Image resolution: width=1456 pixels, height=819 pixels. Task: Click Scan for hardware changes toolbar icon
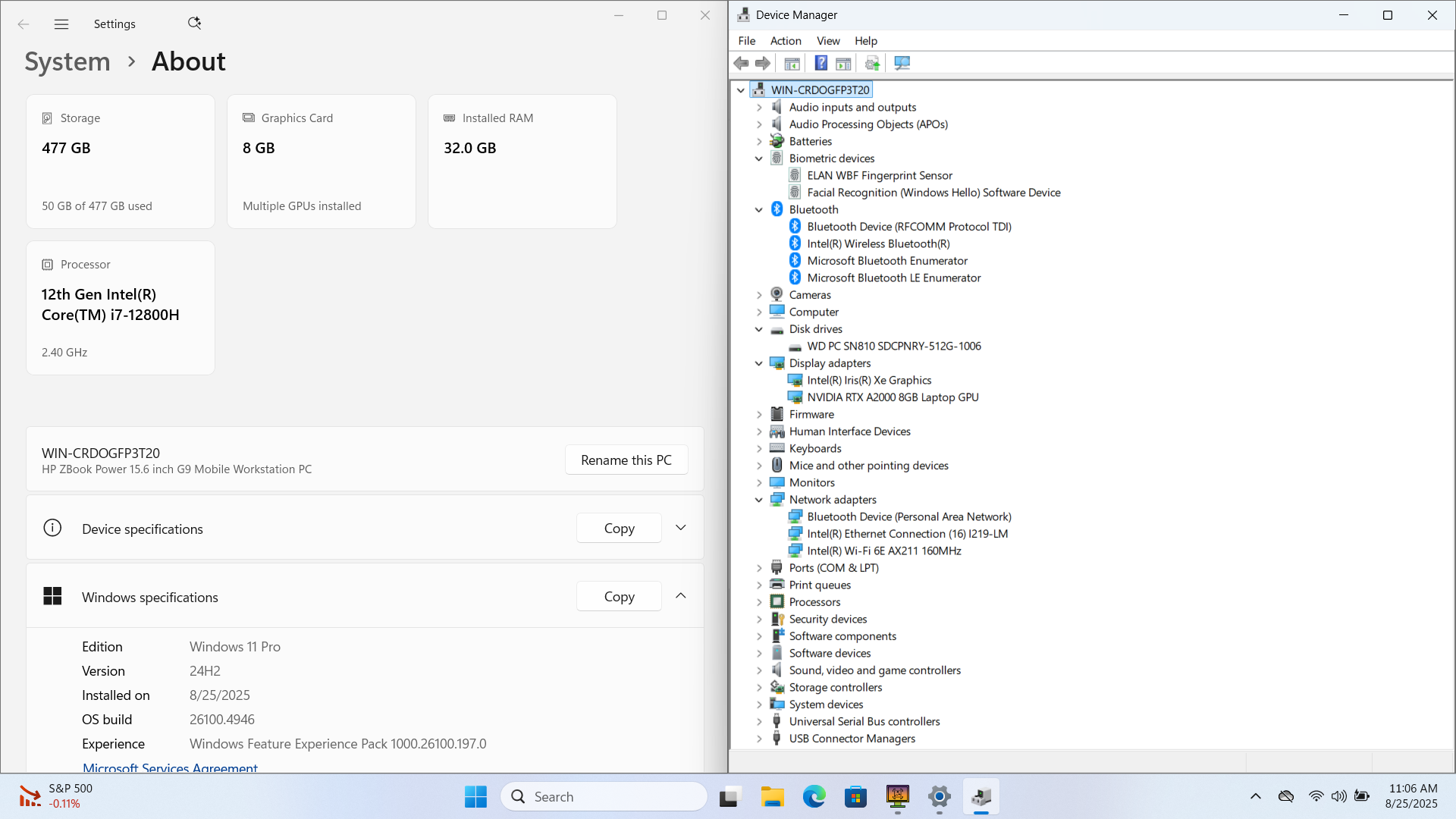[902, 63]
